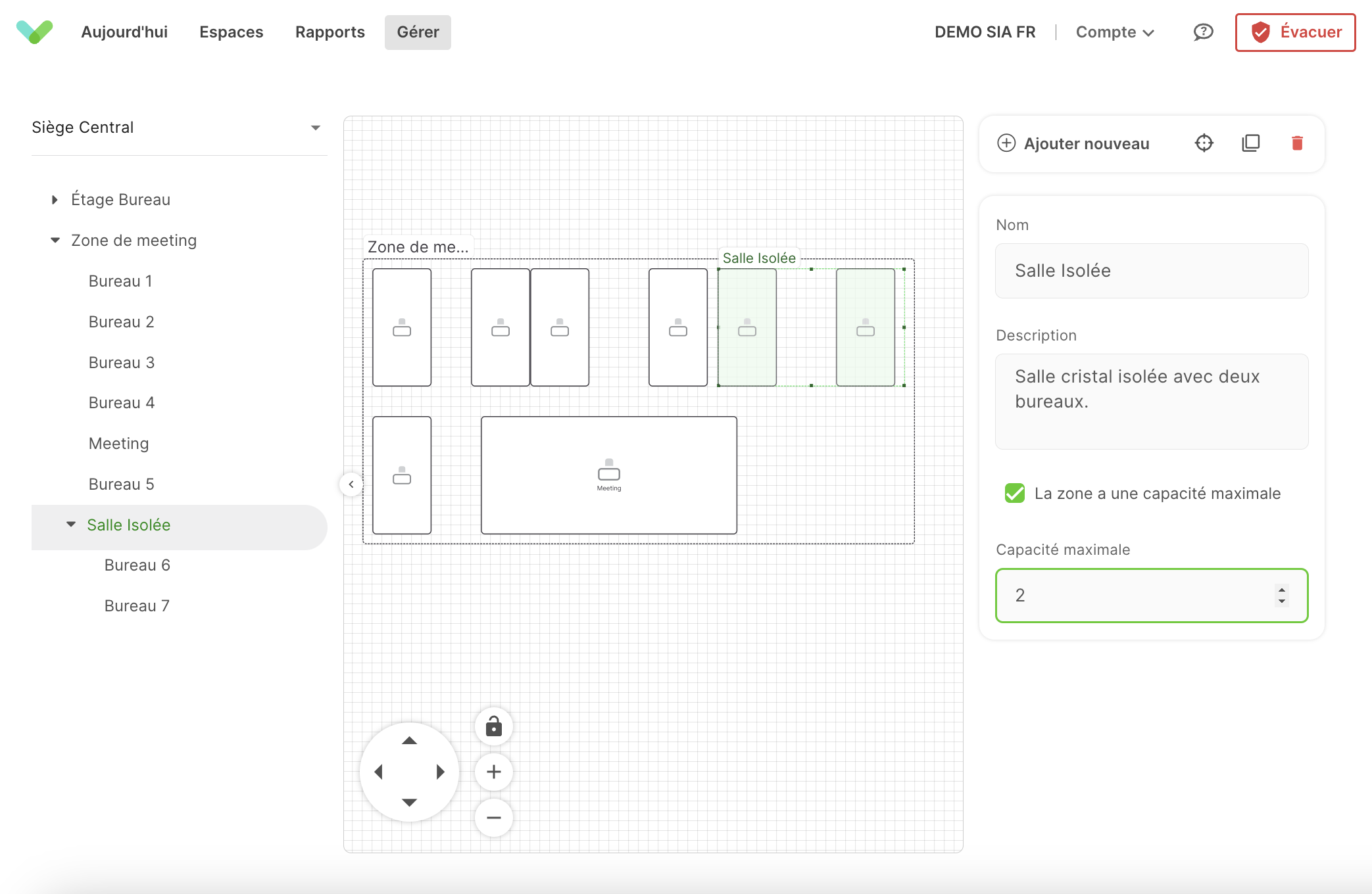Duplicate the selected zone with the copy icon
Screen dimensions: 1372x894
[x=1250, y=143]
